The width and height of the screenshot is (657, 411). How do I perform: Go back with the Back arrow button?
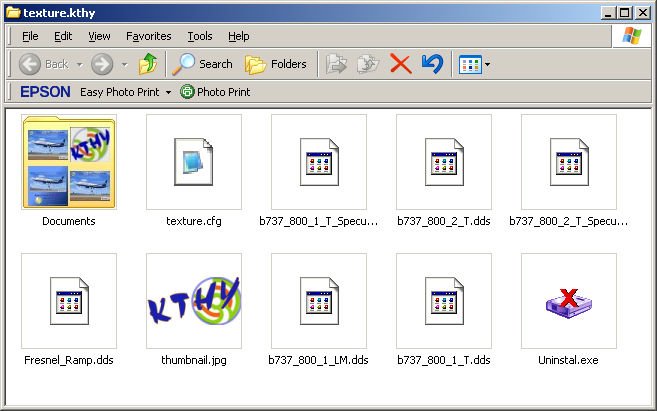tap(30, 64)
